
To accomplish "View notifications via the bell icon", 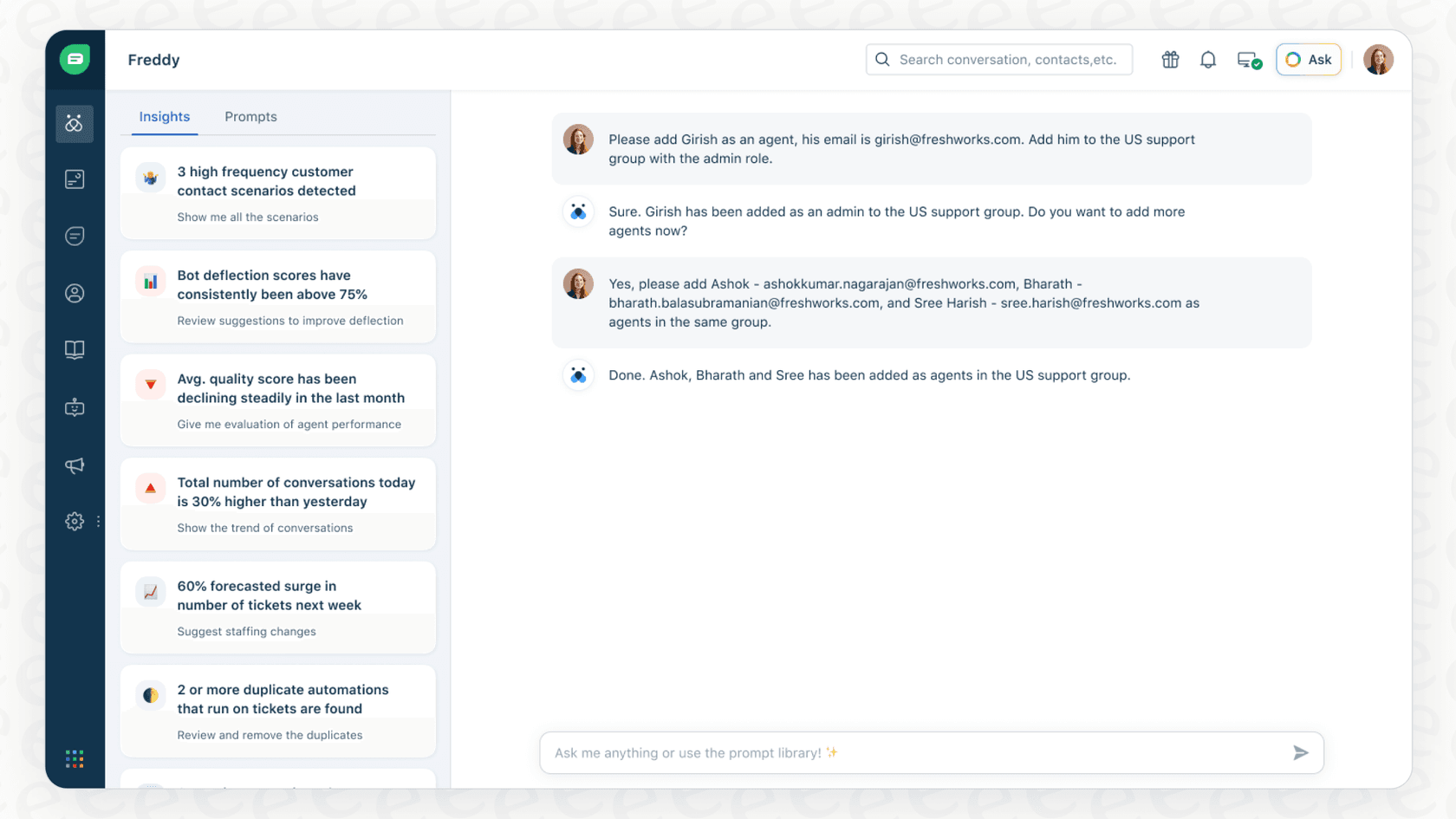I will pyautogui.click(x=1208, y=59).
